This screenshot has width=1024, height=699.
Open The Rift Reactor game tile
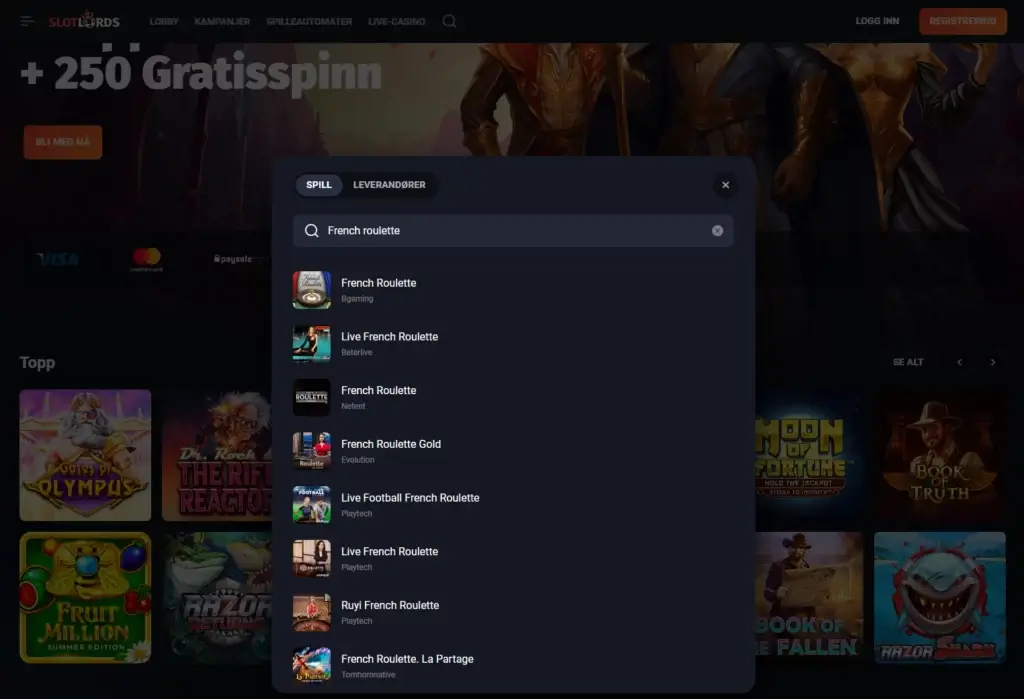coord(217,455)
